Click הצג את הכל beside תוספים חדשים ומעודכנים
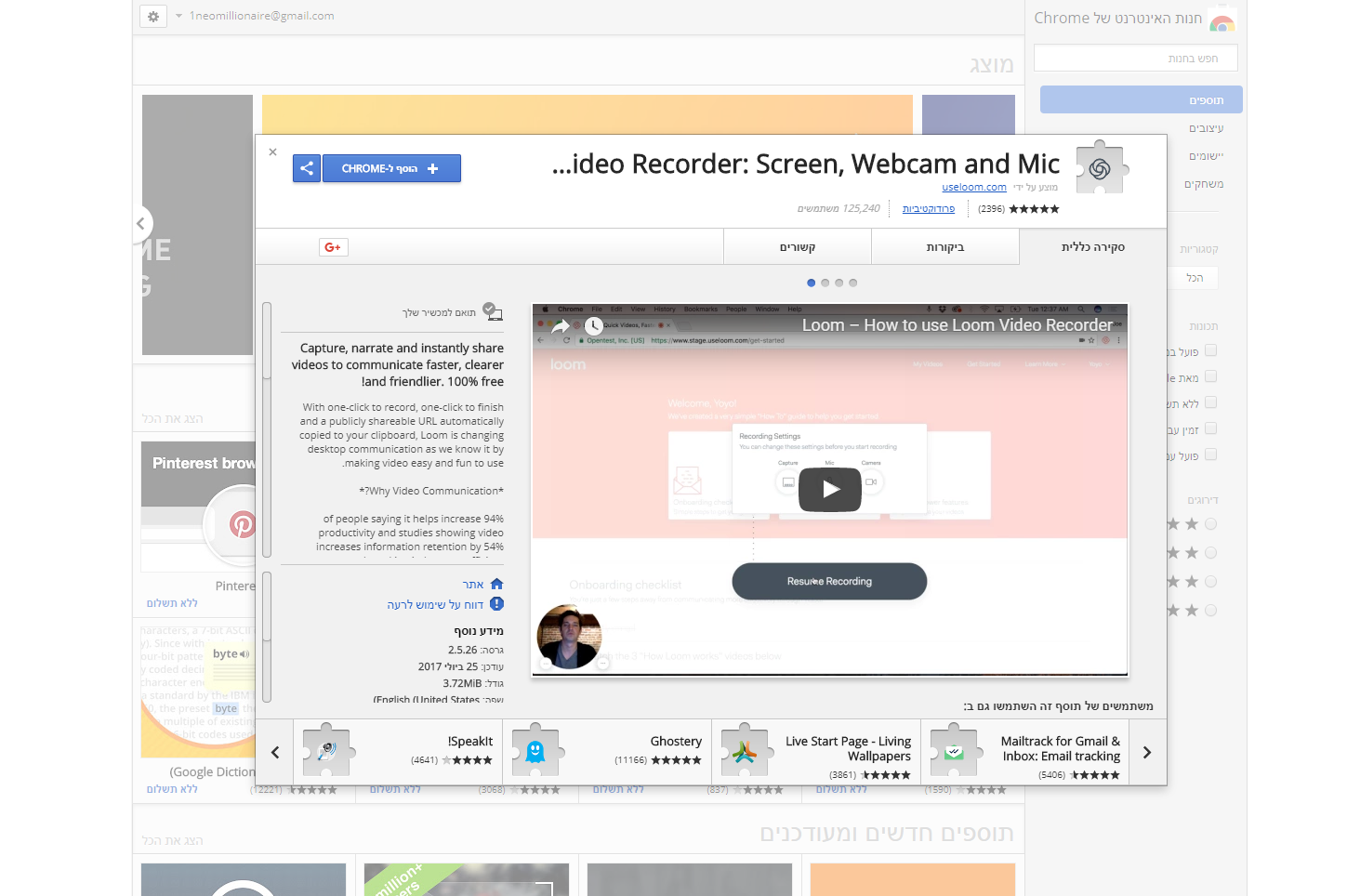 [x=173, y=840]
